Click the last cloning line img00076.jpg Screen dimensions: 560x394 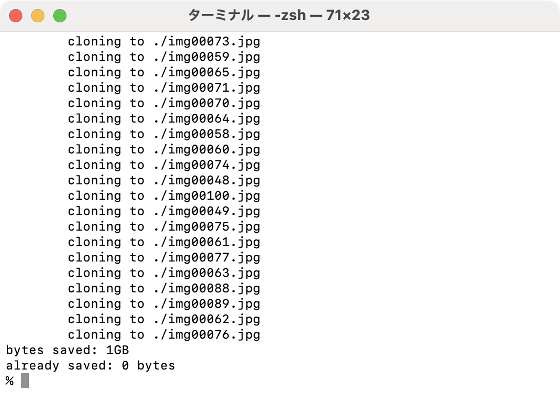(x=164, y=335)
